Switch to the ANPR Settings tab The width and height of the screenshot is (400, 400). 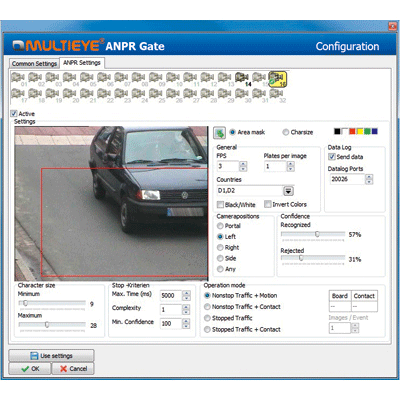pos(82,63)
